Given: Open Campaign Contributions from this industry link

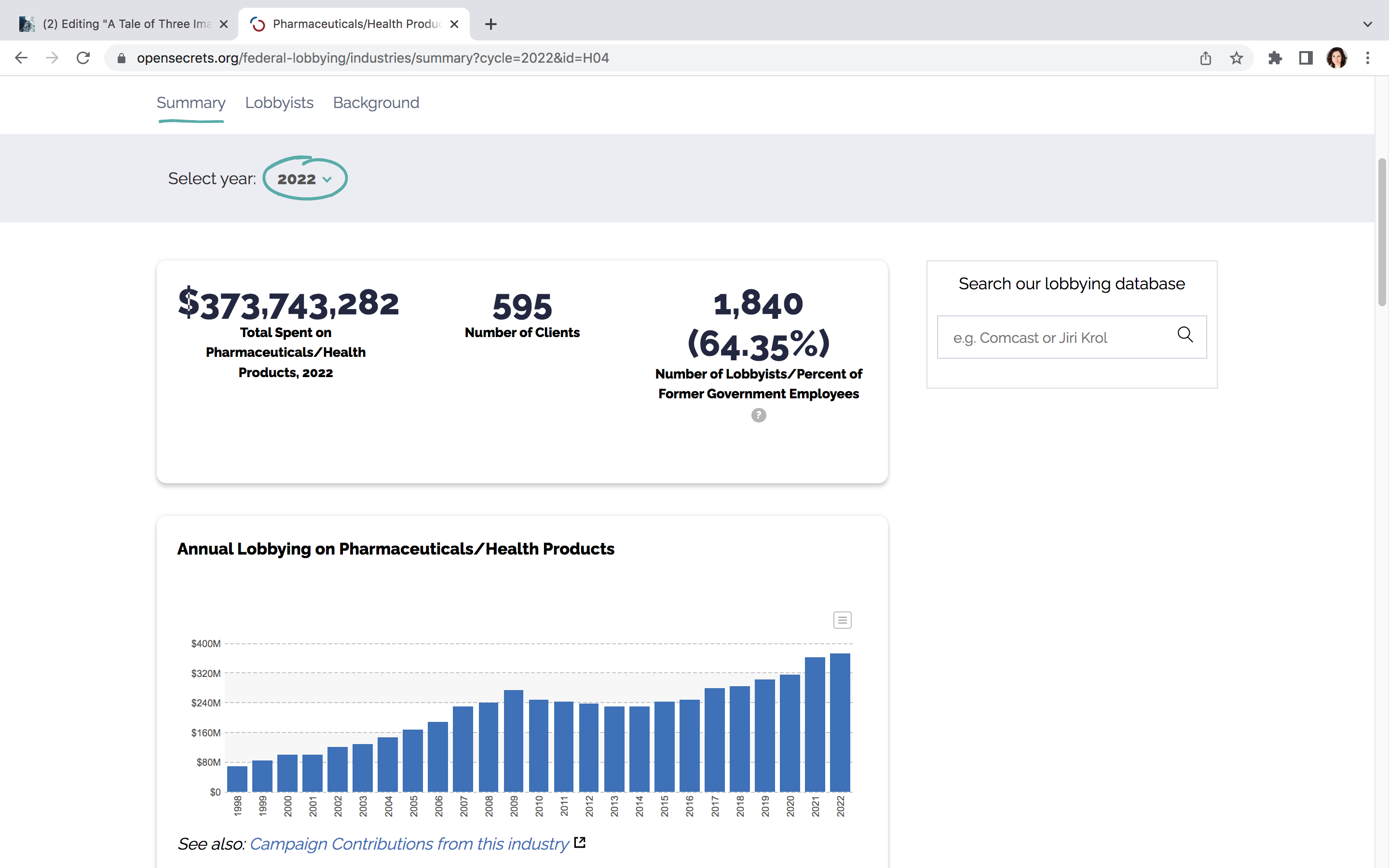Looking at the screenshot, I should [x=409, y=844].
